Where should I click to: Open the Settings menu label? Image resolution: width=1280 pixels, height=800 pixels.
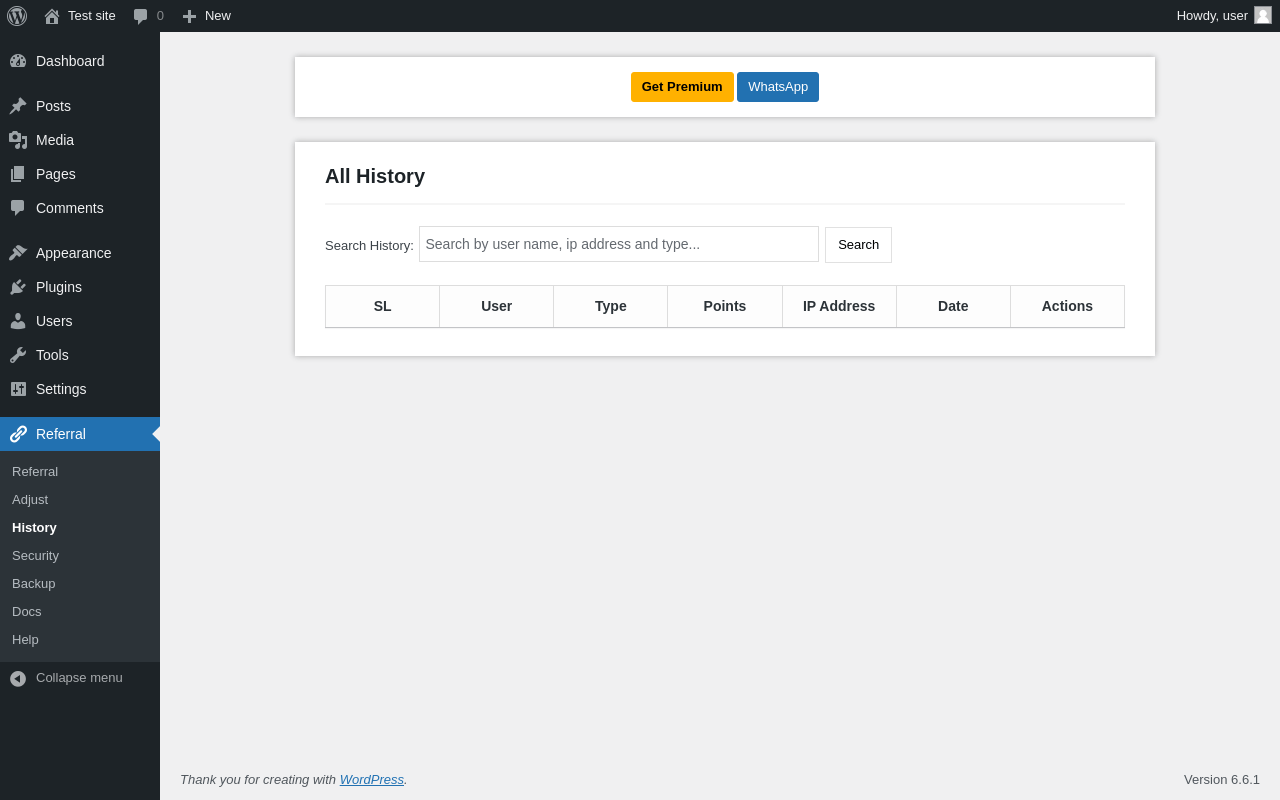[61, 389]
